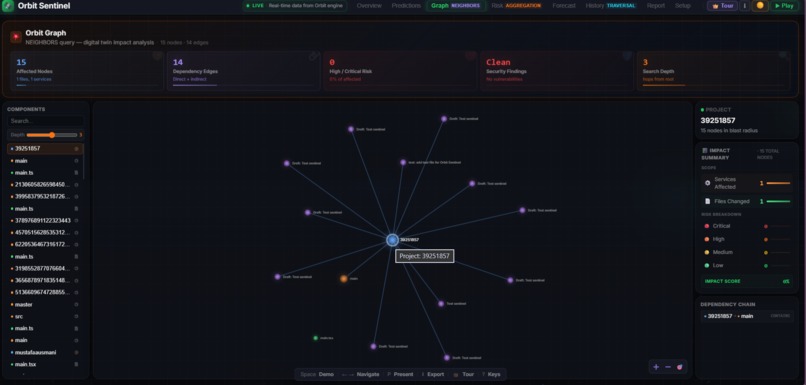
Task: Select component 5136609674728855
Action: pyautogui.click(x=45, y=292)
